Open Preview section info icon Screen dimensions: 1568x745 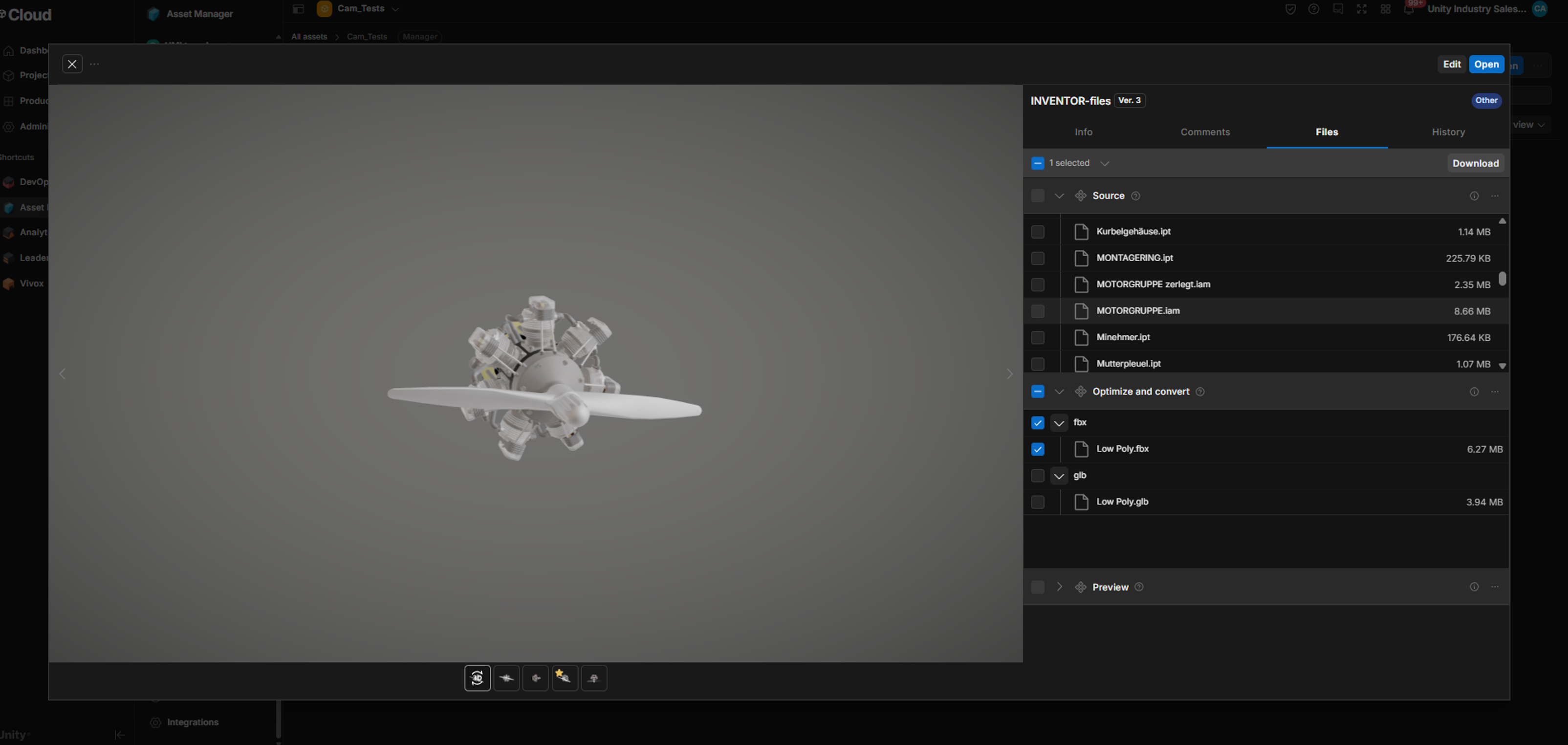click(x=1474, y=588)
